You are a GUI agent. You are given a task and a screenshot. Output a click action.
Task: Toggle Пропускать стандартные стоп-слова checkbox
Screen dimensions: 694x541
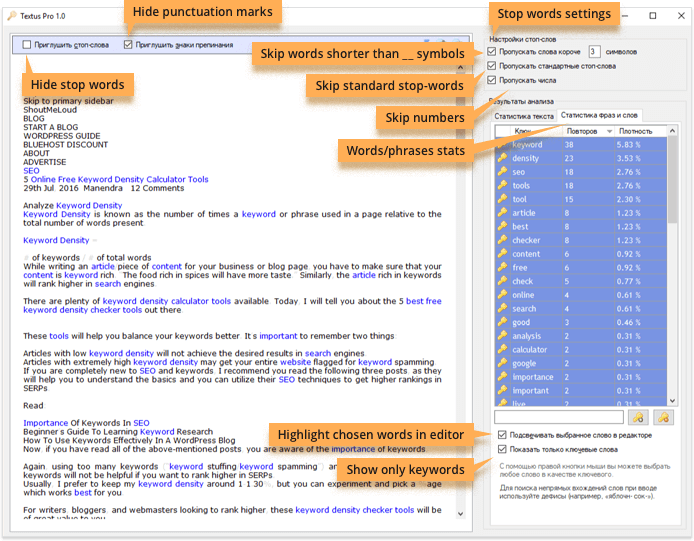[491, 66]
